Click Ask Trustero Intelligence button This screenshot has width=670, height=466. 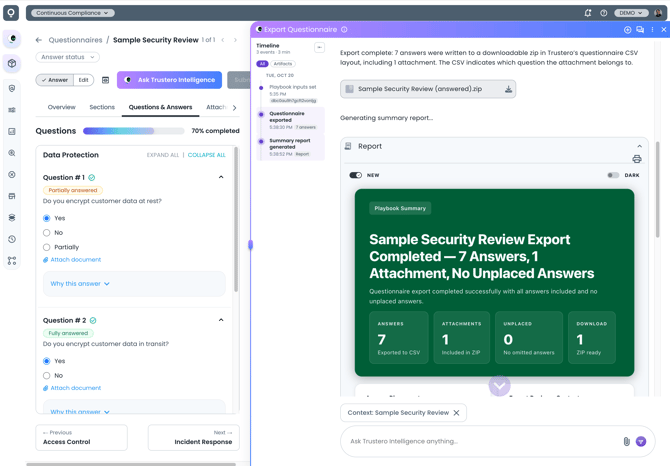[169, 80]
